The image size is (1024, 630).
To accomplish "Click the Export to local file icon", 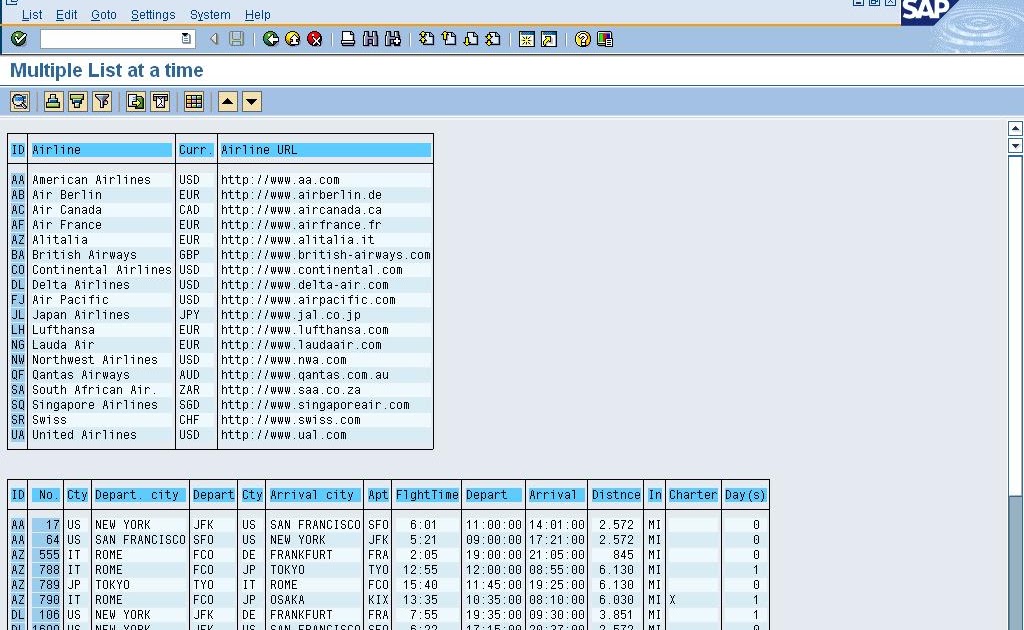I will click(x=135, y=101).
